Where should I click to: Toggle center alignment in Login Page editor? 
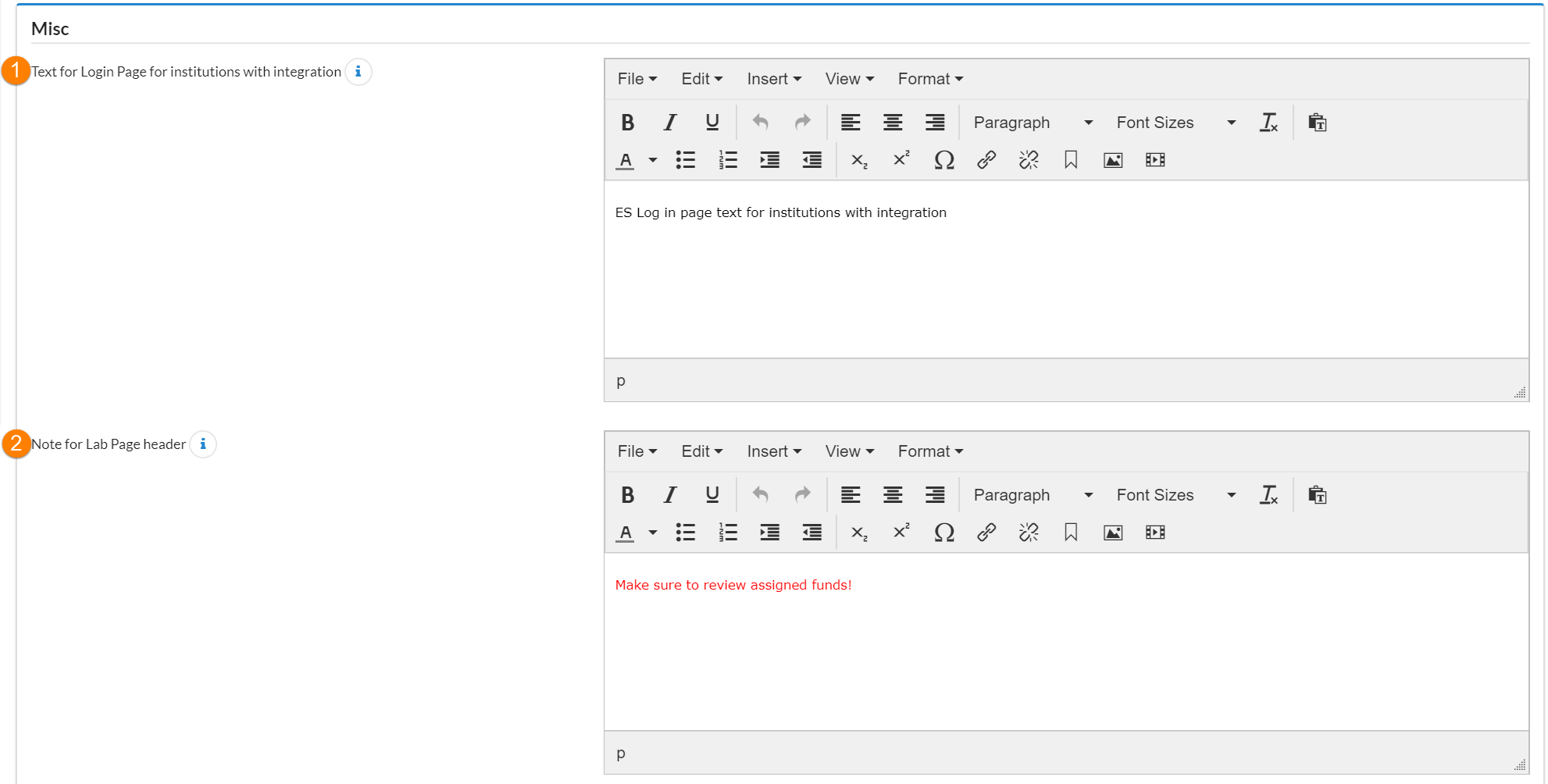tap(892, 123)
